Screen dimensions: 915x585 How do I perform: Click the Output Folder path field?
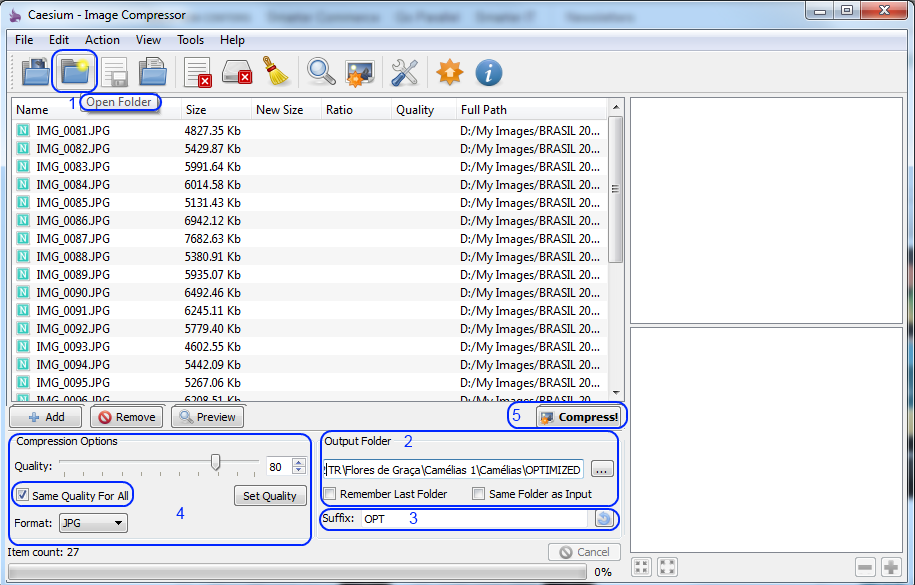pyautogui.click(x=453, y=469)
